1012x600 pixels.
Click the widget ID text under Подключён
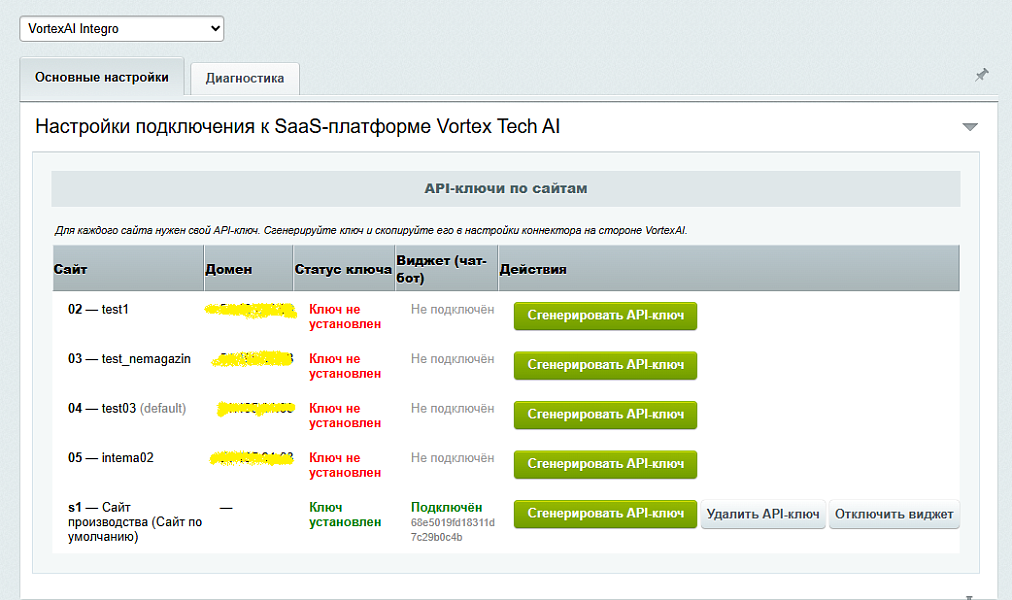pos(453,530)
